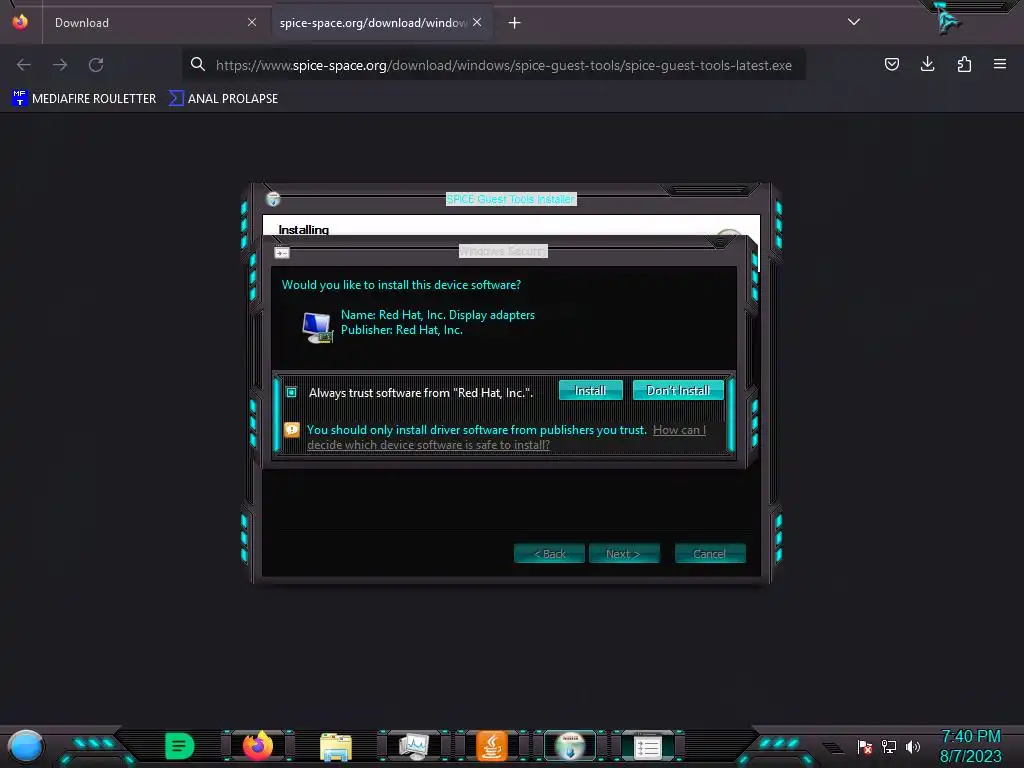
Task: Open the MEDIAFIRE ROULETTER bookmark
Action: coord(84,99)
